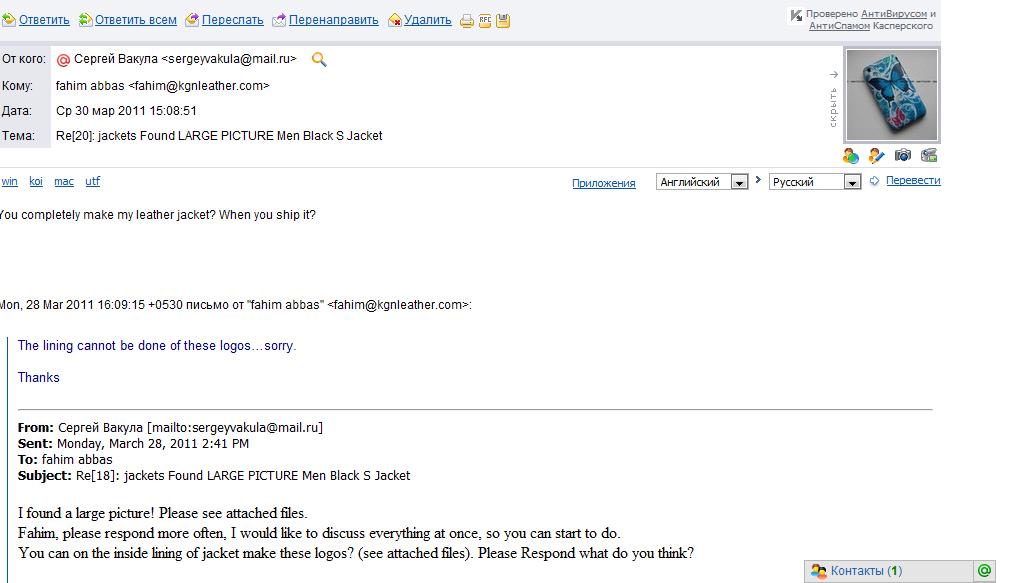Screen dimensions: 1009x583
Task: Click the sender's blog pencil icon
Action: (877, 155)
